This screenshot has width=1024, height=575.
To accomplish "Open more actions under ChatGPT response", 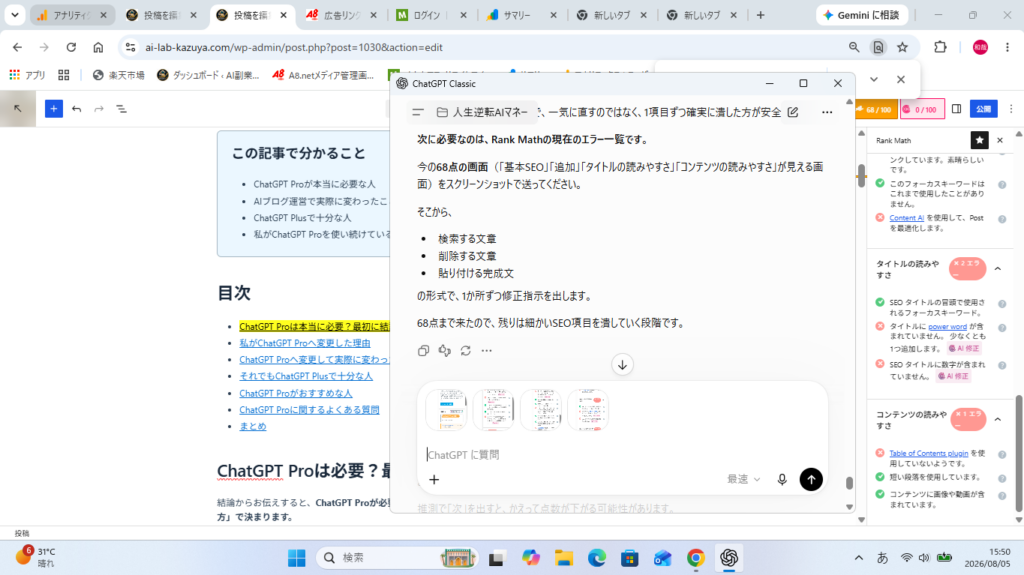I will [487, 351].
